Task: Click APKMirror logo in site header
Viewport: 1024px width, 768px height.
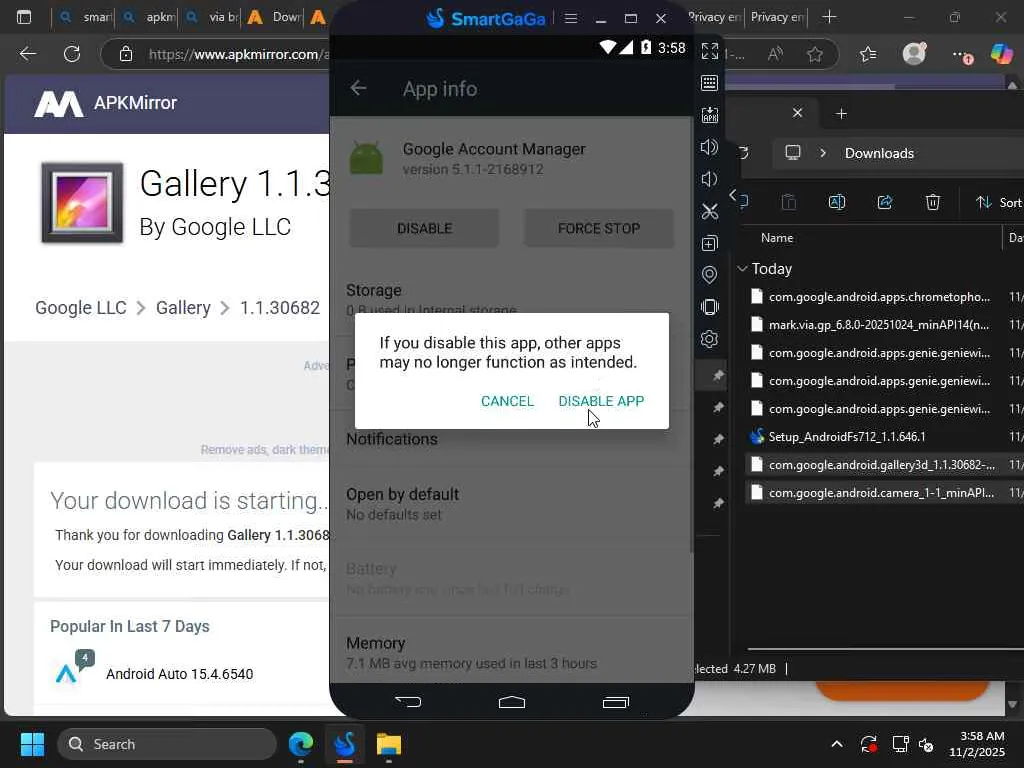Action: (105, 103)
